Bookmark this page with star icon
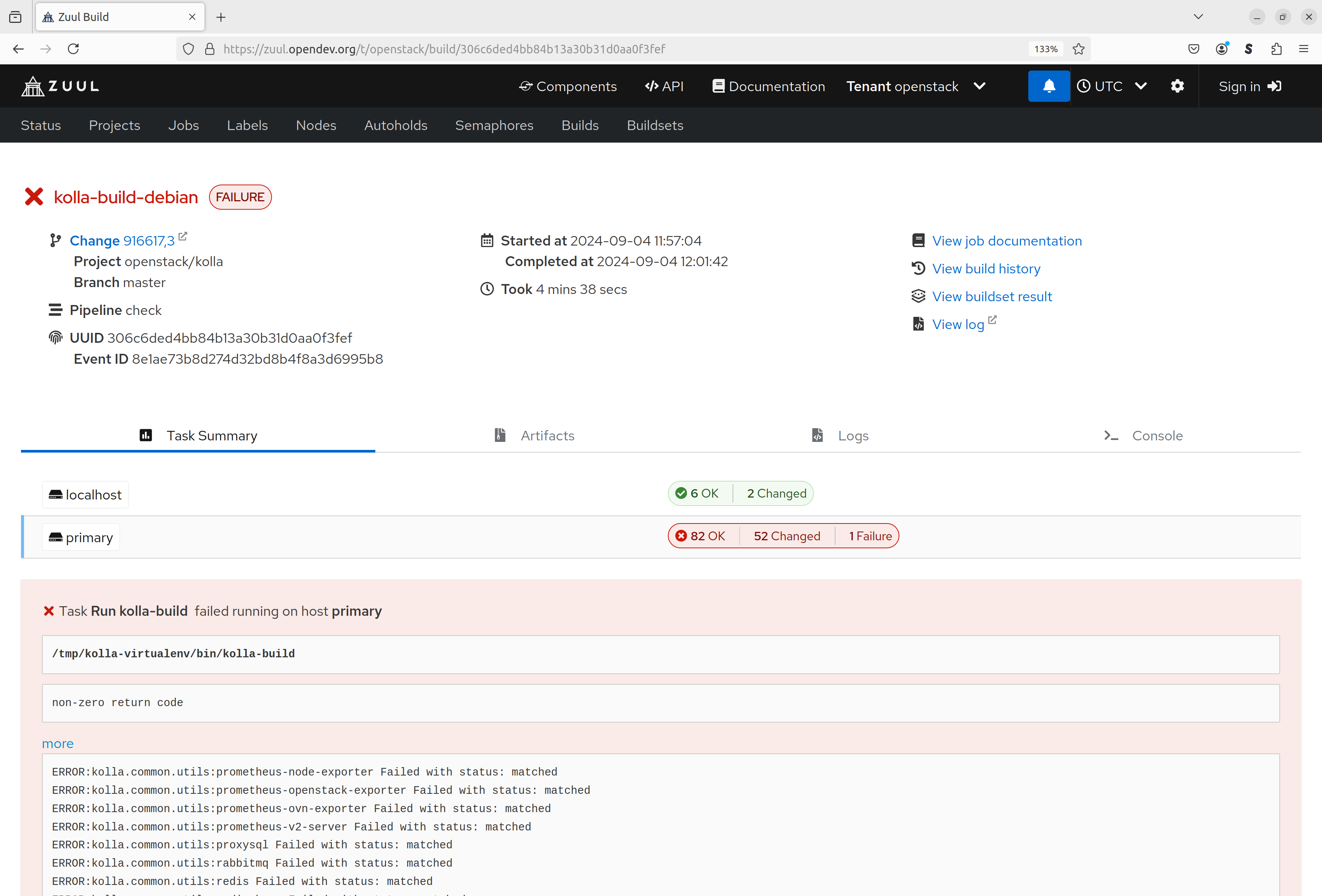1322x896 pixels. point(1078,49)
